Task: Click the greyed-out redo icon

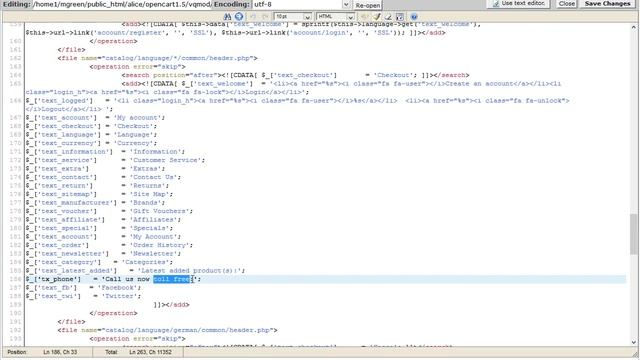Action: pyautogui.click(x=265, y=17)
